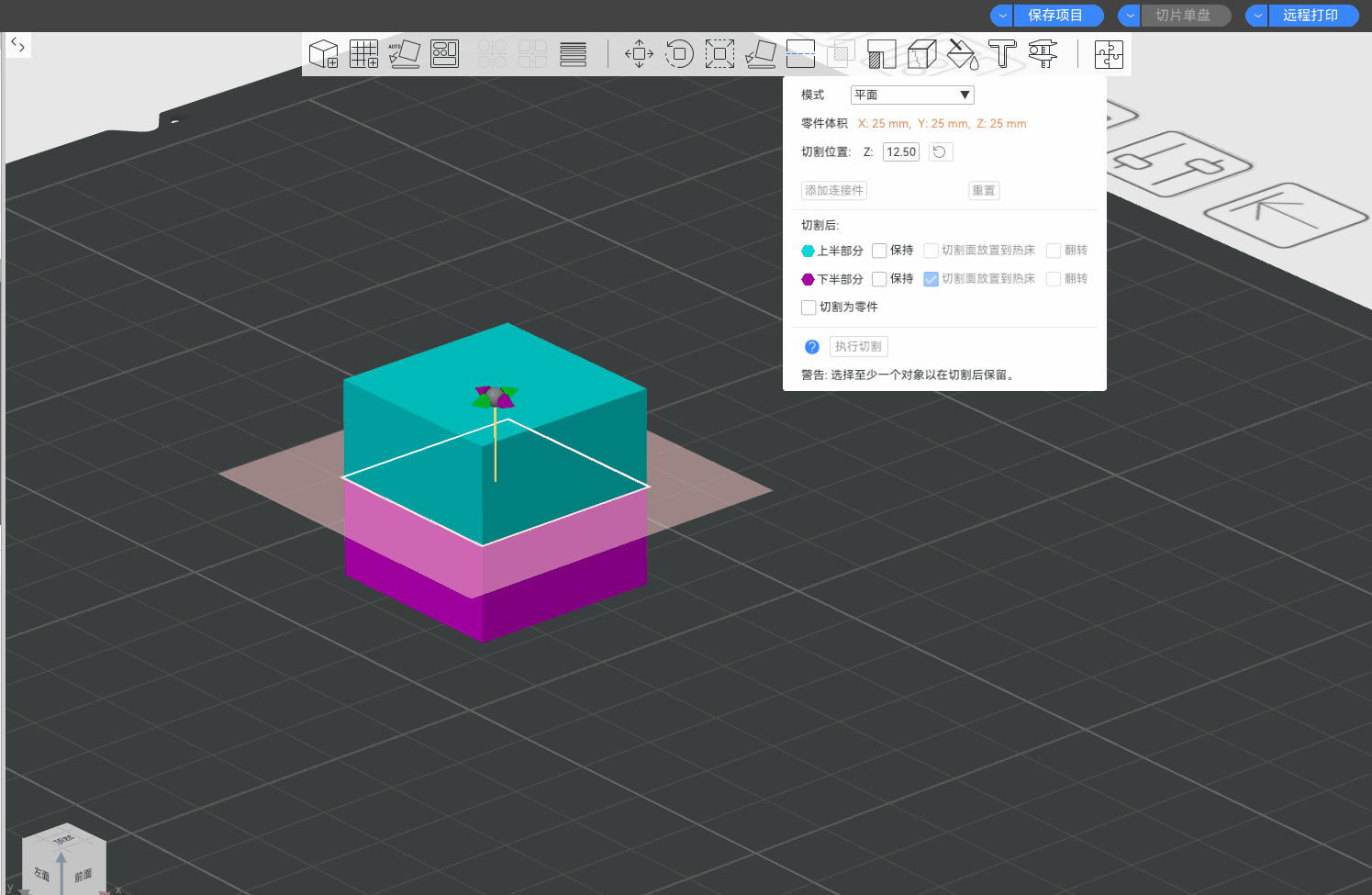Toggle 翻转 for 上半部分
1372x895 pixels.
coord(1054,251)
